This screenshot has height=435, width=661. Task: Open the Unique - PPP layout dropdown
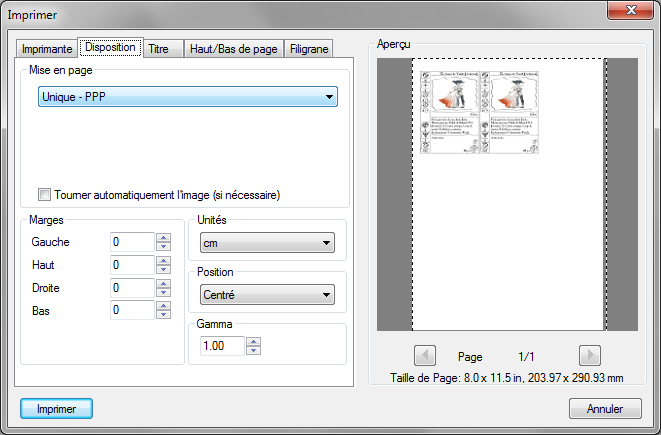(187, 97)
